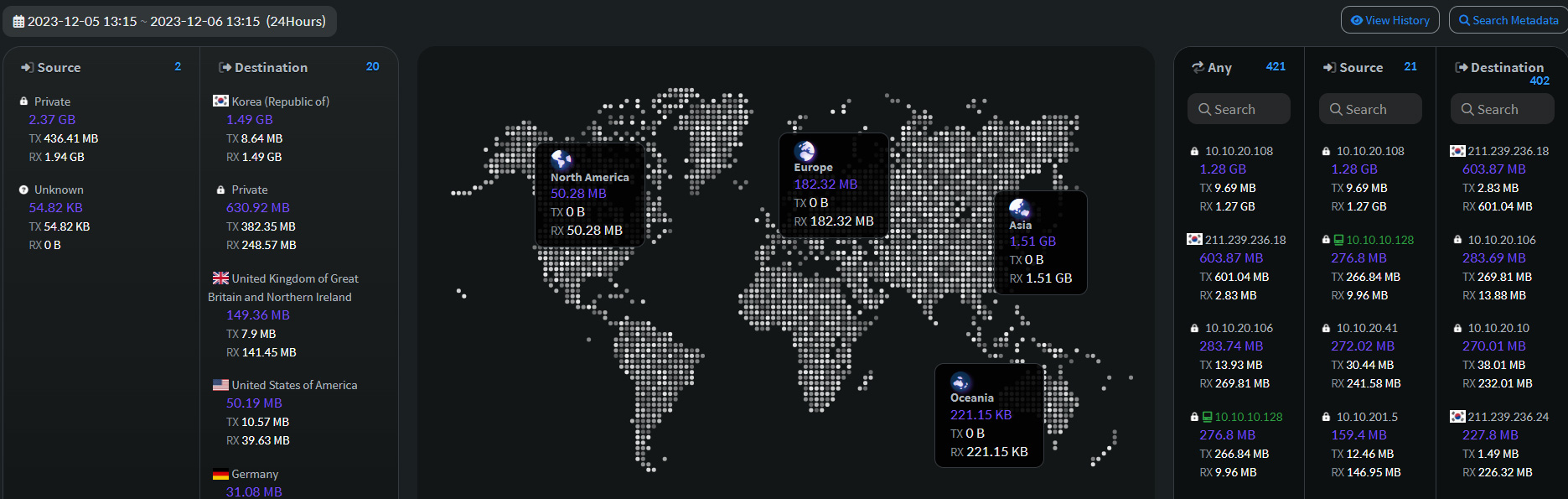Image resolution: width=1568 pixels, height=499 pixels.
Task: Click the right Destination column arrow icon
Action: 1461,67
